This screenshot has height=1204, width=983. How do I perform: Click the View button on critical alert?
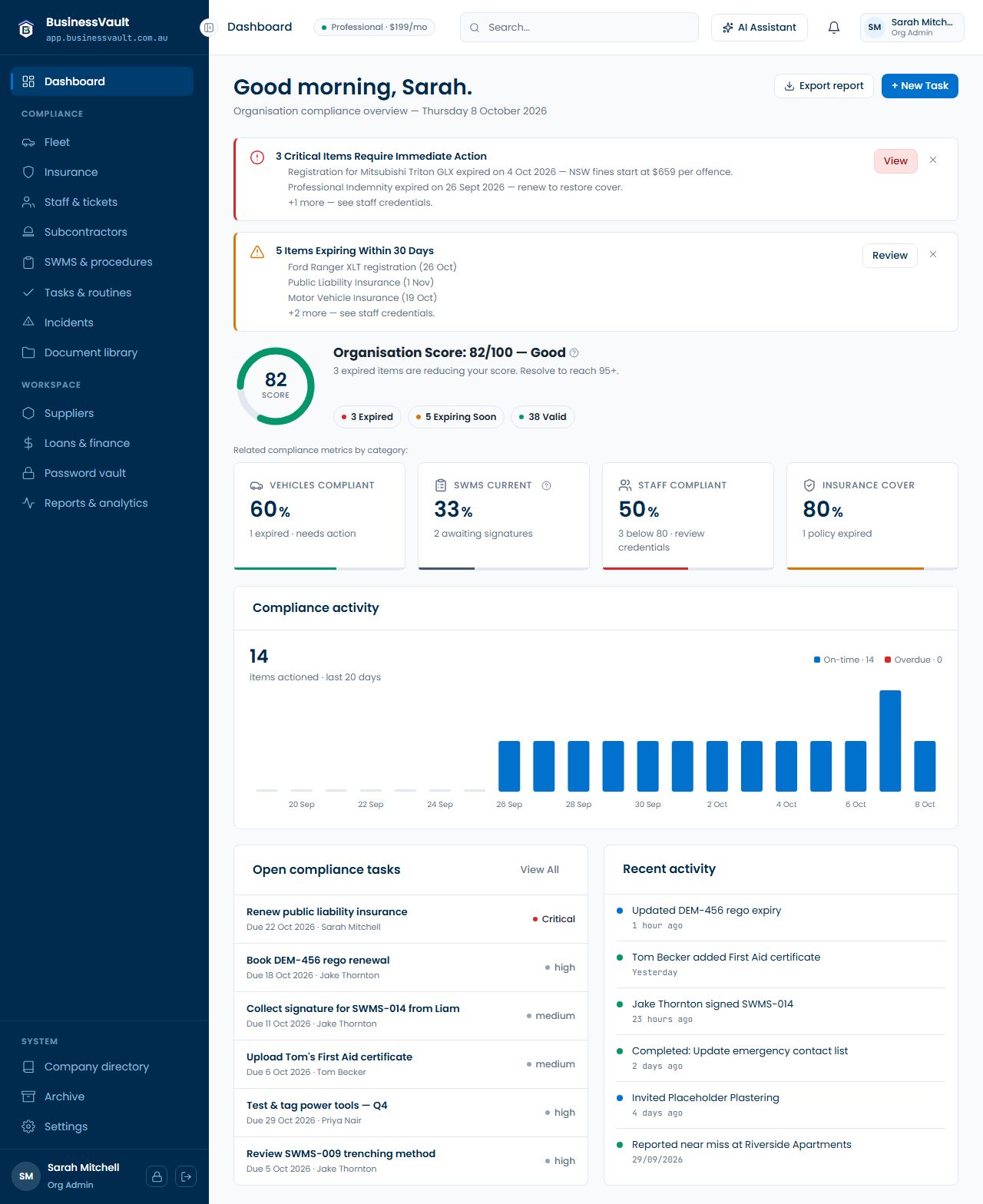click(x=895, y=161)
